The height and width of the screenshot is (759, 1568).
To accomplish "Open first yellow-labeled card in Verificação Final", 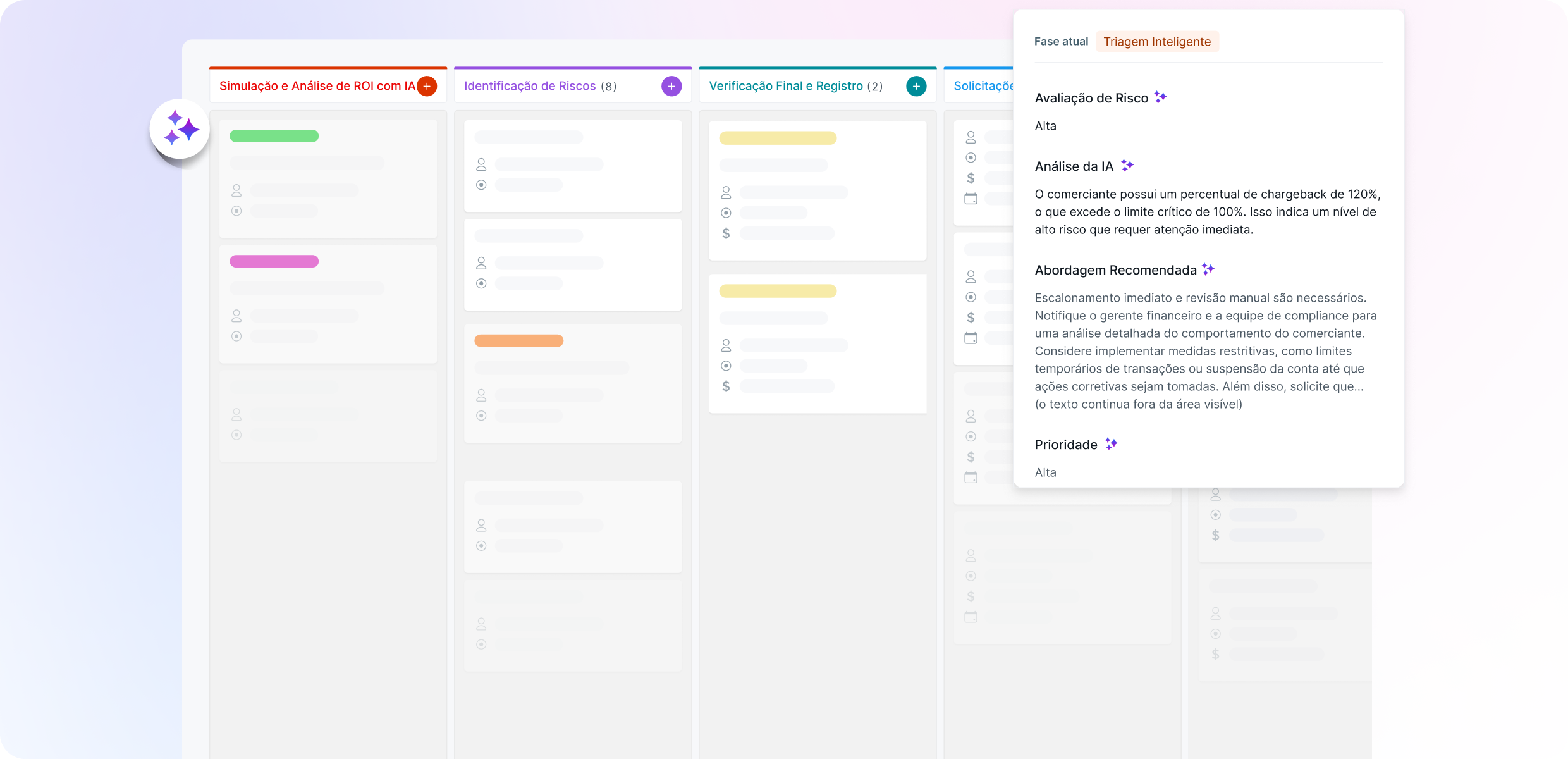I will [x=817, y=190].
